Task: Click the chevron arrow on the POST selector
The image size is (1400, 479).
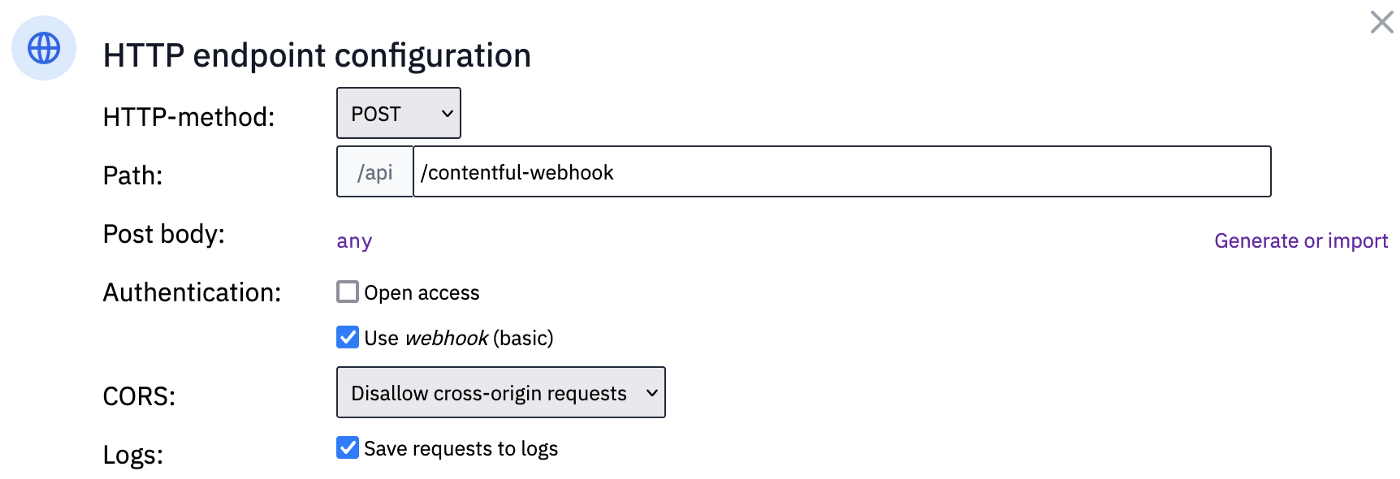Action: click(x=446, y=114)
